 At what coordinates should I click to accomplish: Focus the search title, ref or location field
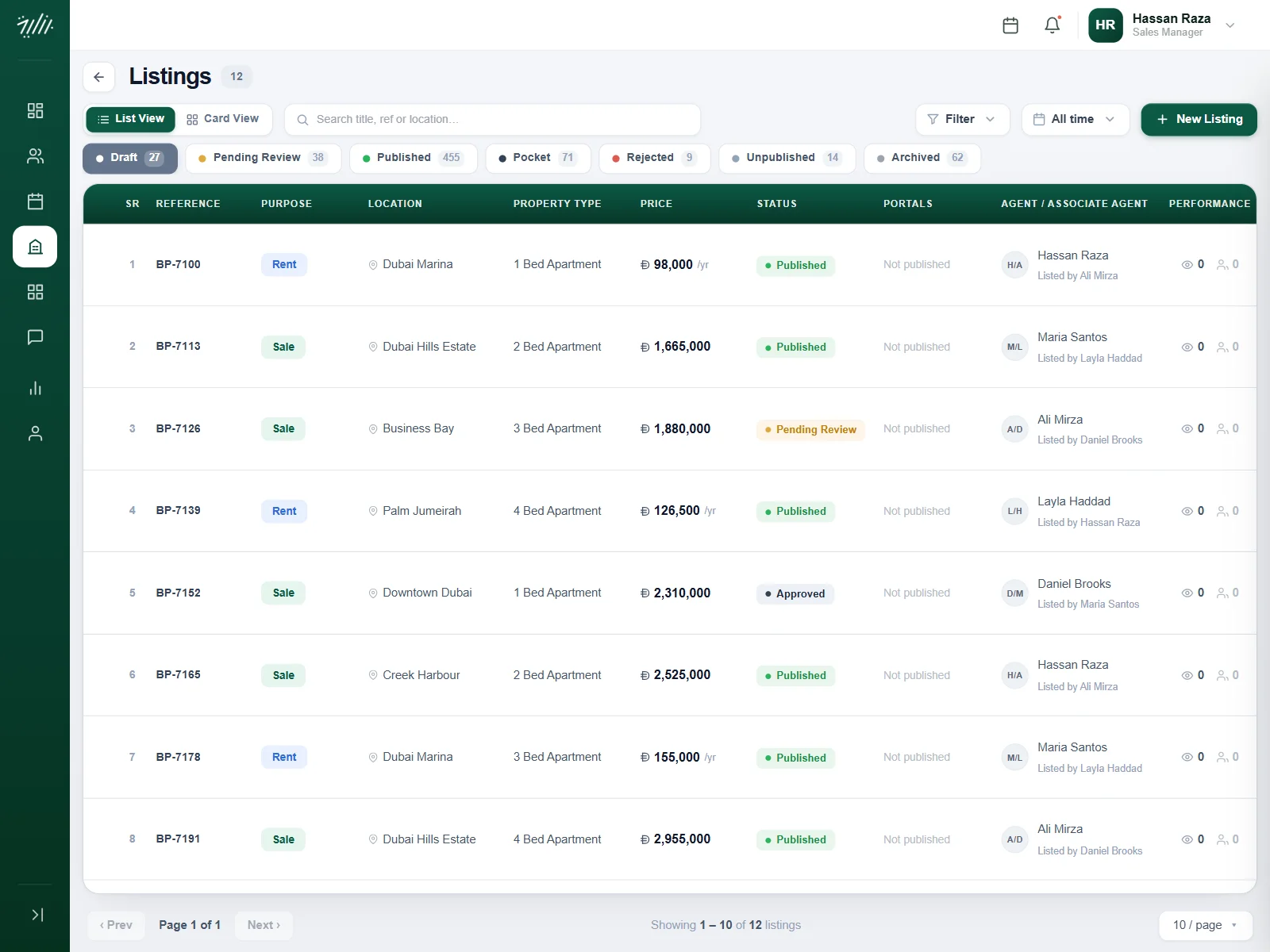pyautogui.click(x=492, y=119)
